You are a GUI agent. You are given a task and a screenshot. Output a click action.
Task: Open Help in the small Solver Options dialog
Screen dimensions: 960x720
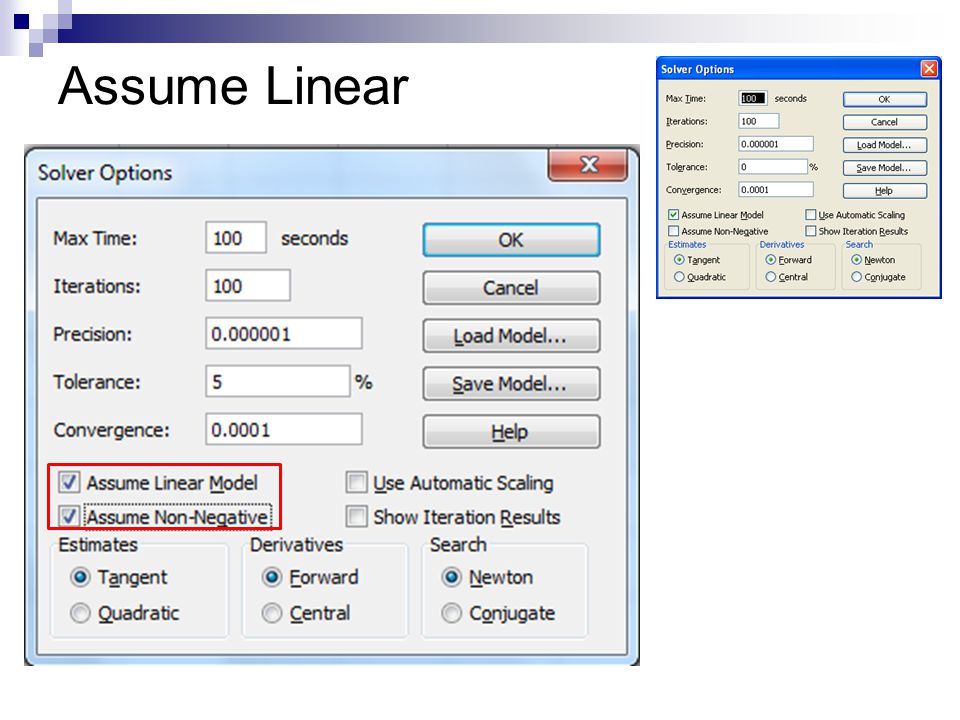tap(885, 190)
